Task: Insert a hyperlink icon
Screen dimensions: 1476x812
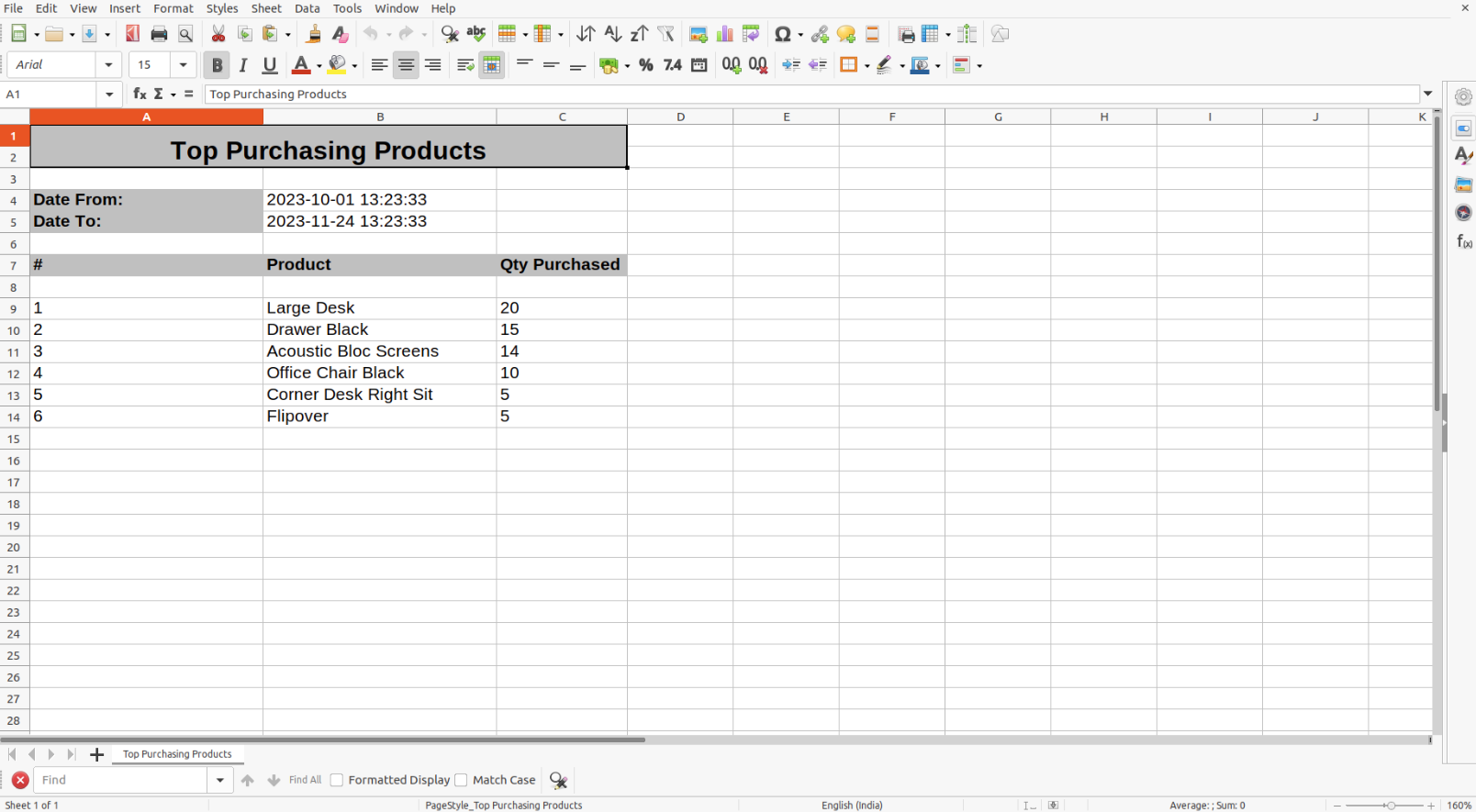Action: pos(820,34)
